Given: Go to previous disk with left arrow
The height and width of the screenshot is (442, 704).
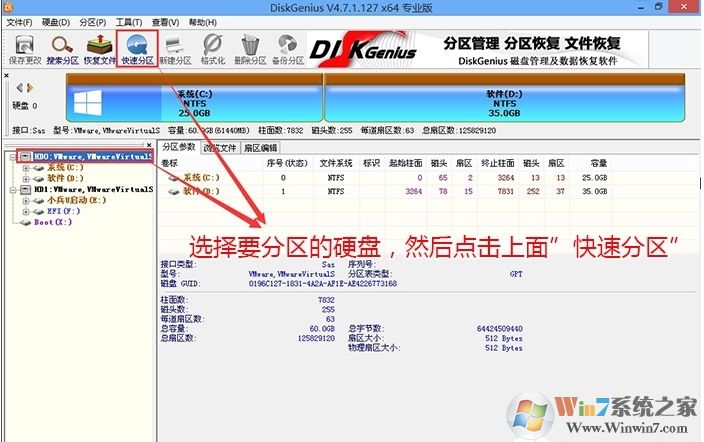Looking at the screenshot, I should 19,88.
